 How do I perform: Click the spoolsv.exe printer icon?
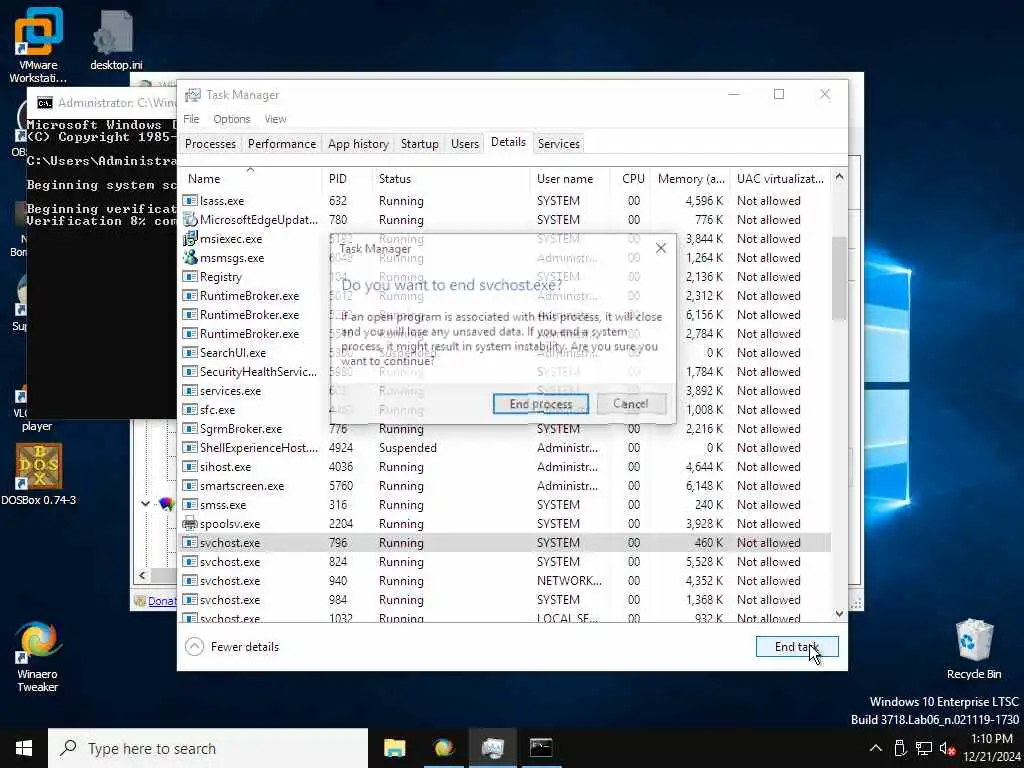189,523
